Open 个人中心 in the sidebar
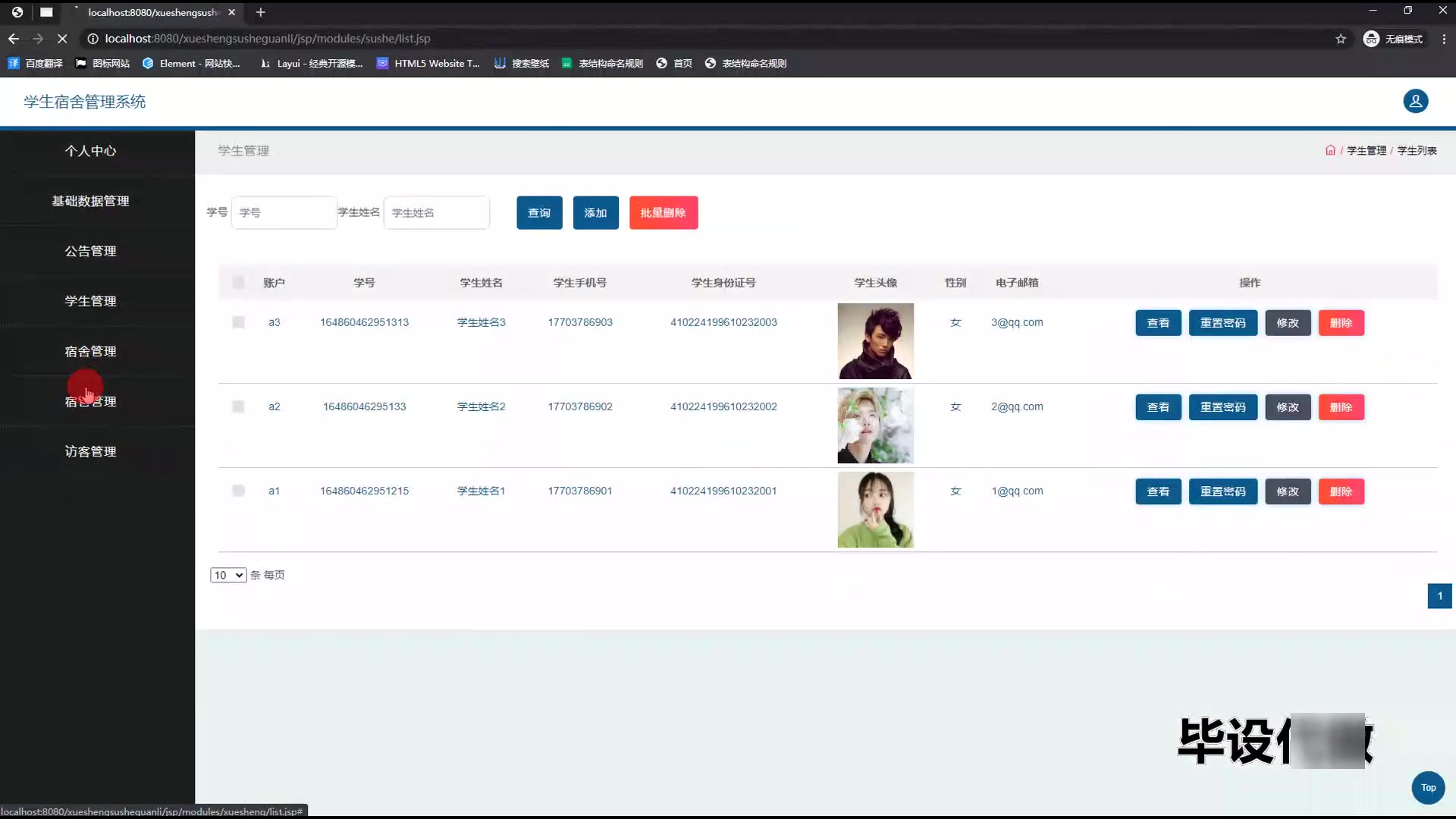Image resolution: width=1456 pixels, height=819 pixels. point(90,151)
